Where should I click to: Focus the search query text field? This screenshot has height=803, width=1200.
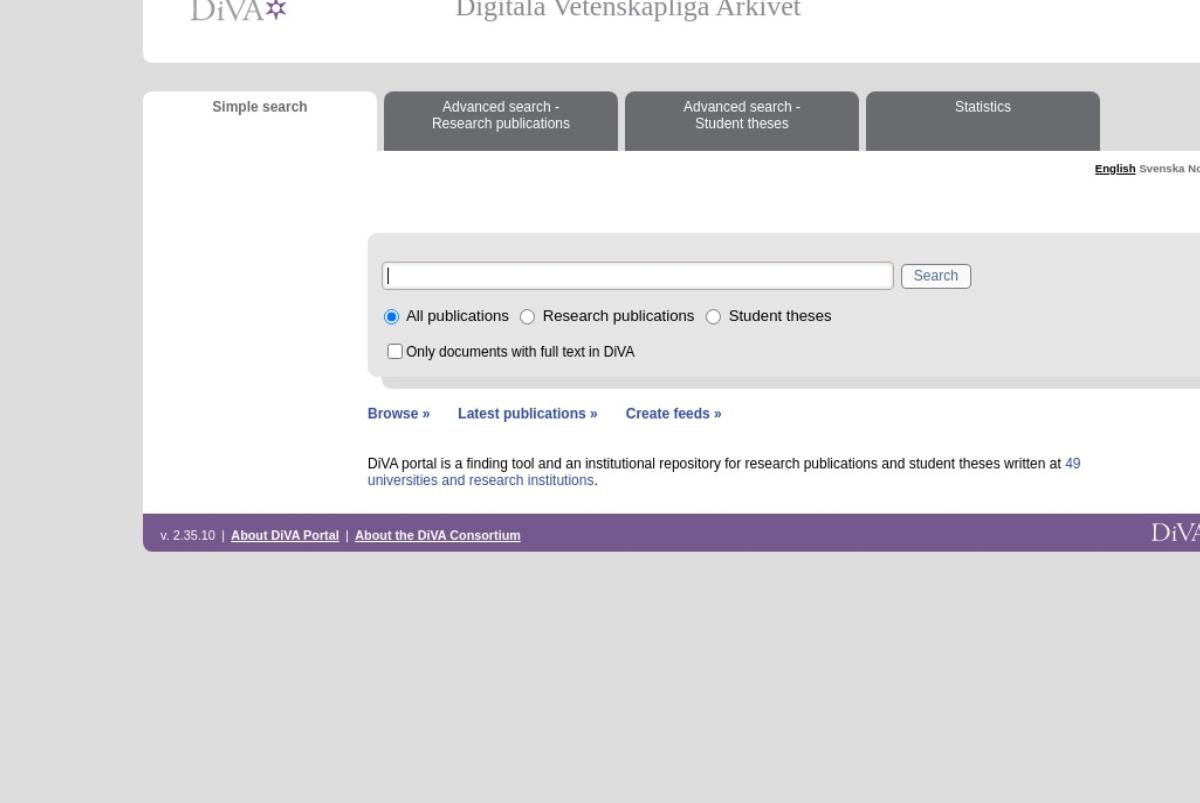[638, 276]
